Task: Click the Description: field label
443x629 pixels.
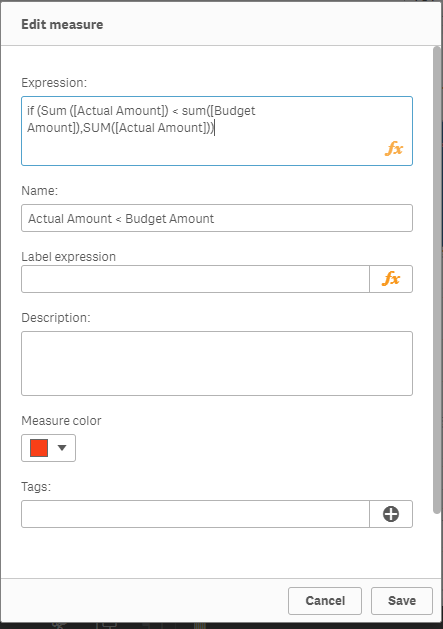Action: 56,318
